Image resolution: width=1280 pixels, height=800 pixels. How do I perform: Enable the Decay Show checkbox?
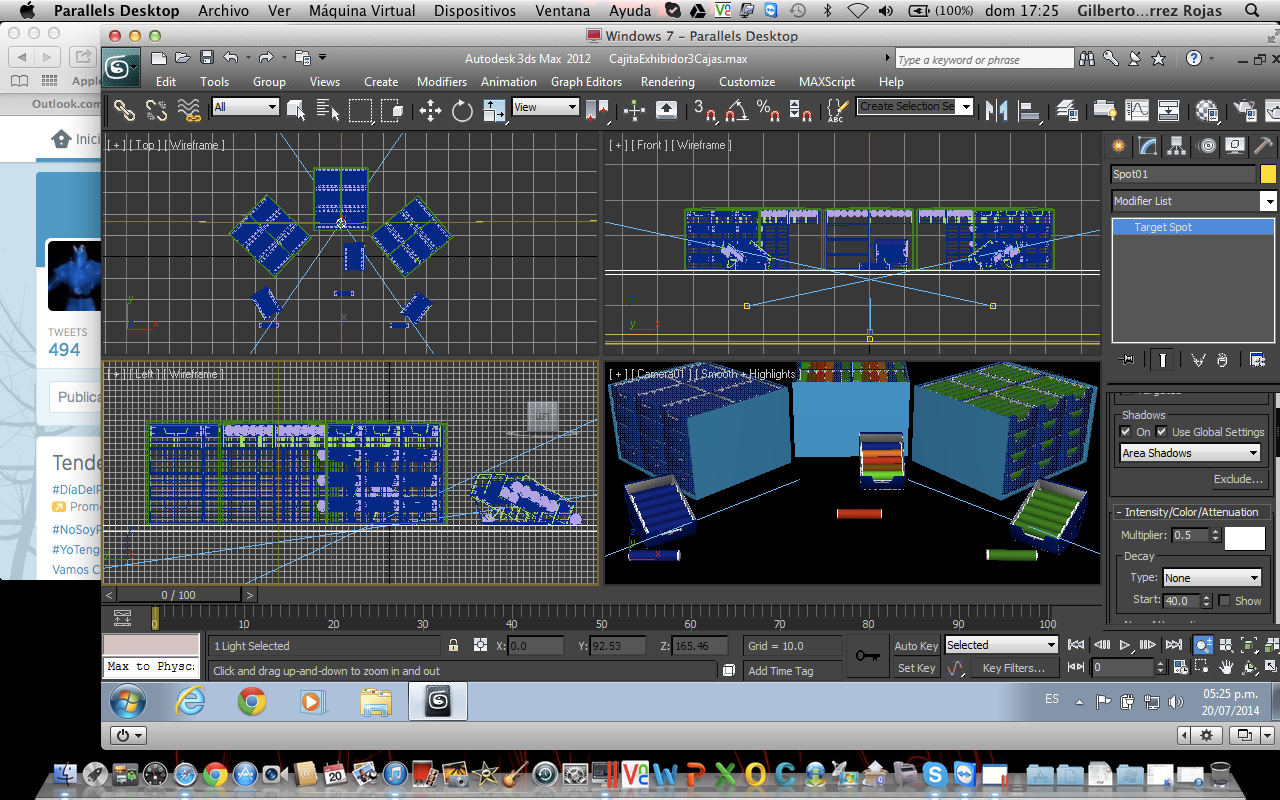[x=1225, y=601]
